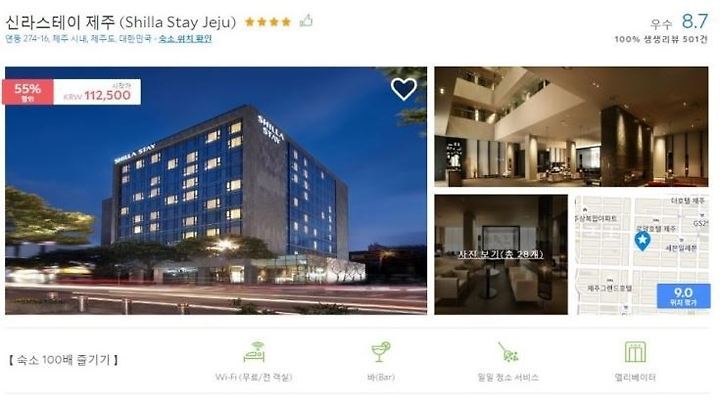Click the elevator amenity icon
The height and width of the screenshot is (404, 720).
coord(635,352)
